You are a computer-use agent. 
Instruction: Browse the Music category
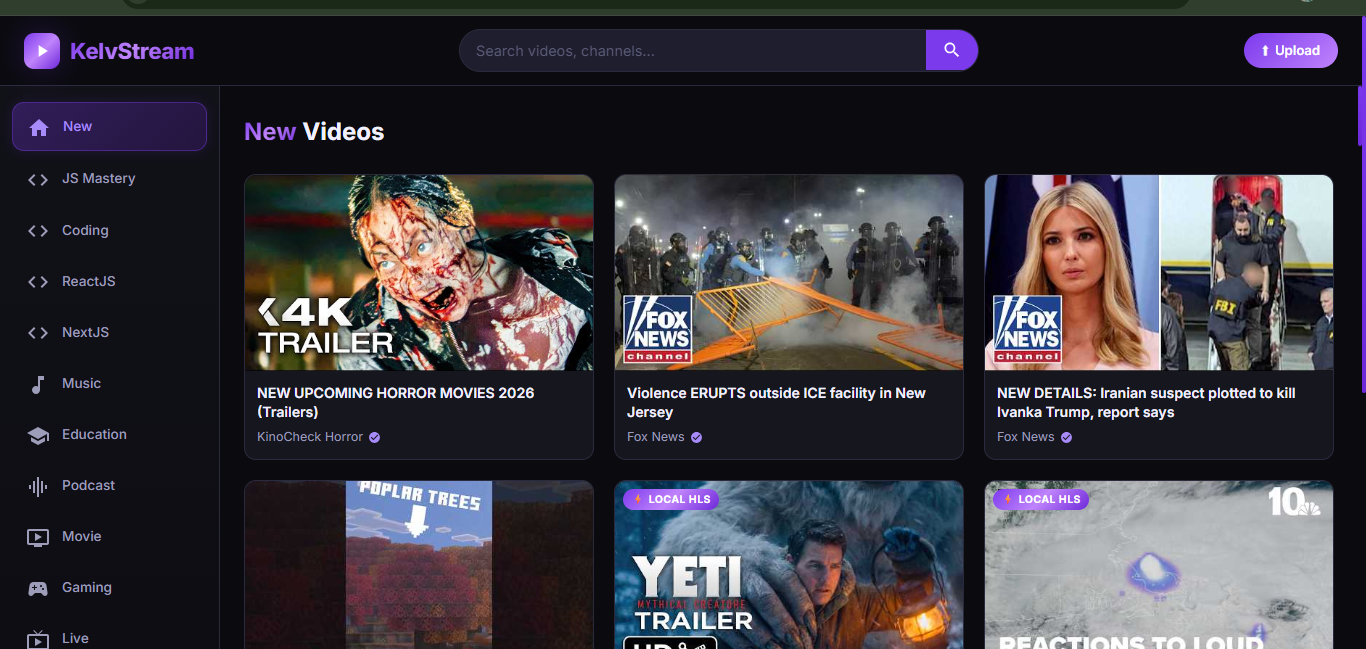109,384
